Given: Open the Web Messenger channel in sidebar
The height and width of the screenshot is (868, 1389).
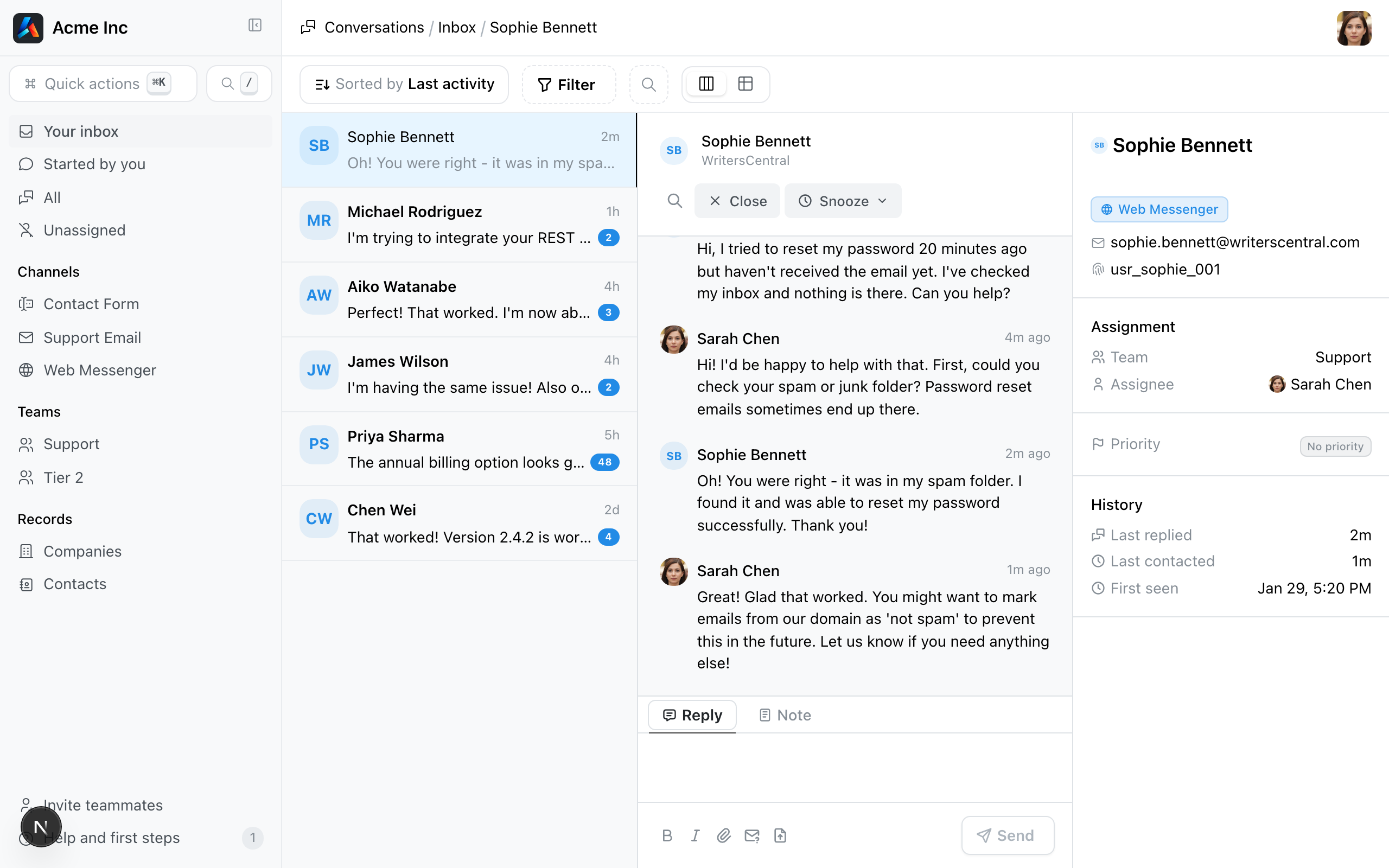Looking at the screenshot, I should [x=141, y=371].
